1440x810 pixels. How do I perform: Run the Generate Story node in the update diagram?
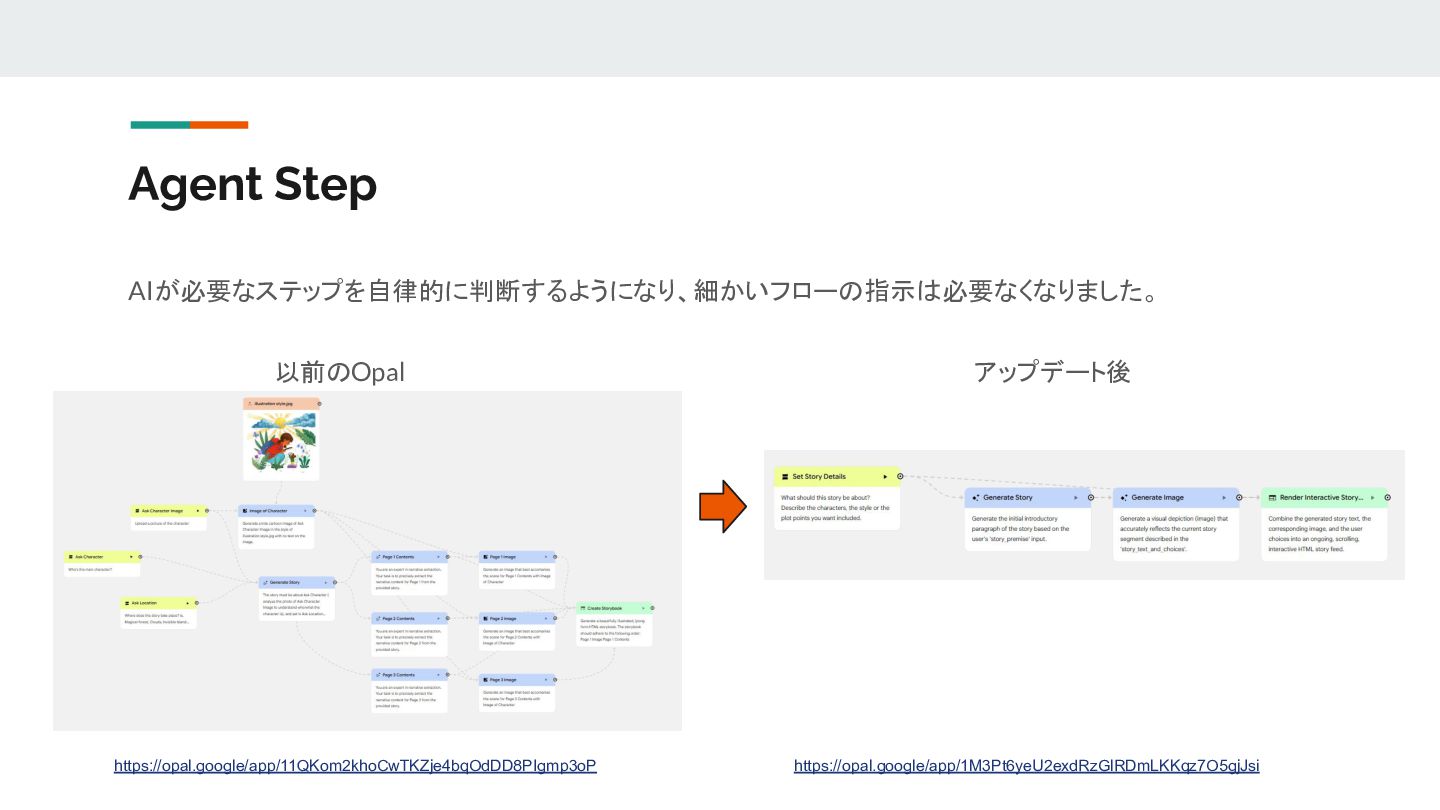tap(1076, 497)
